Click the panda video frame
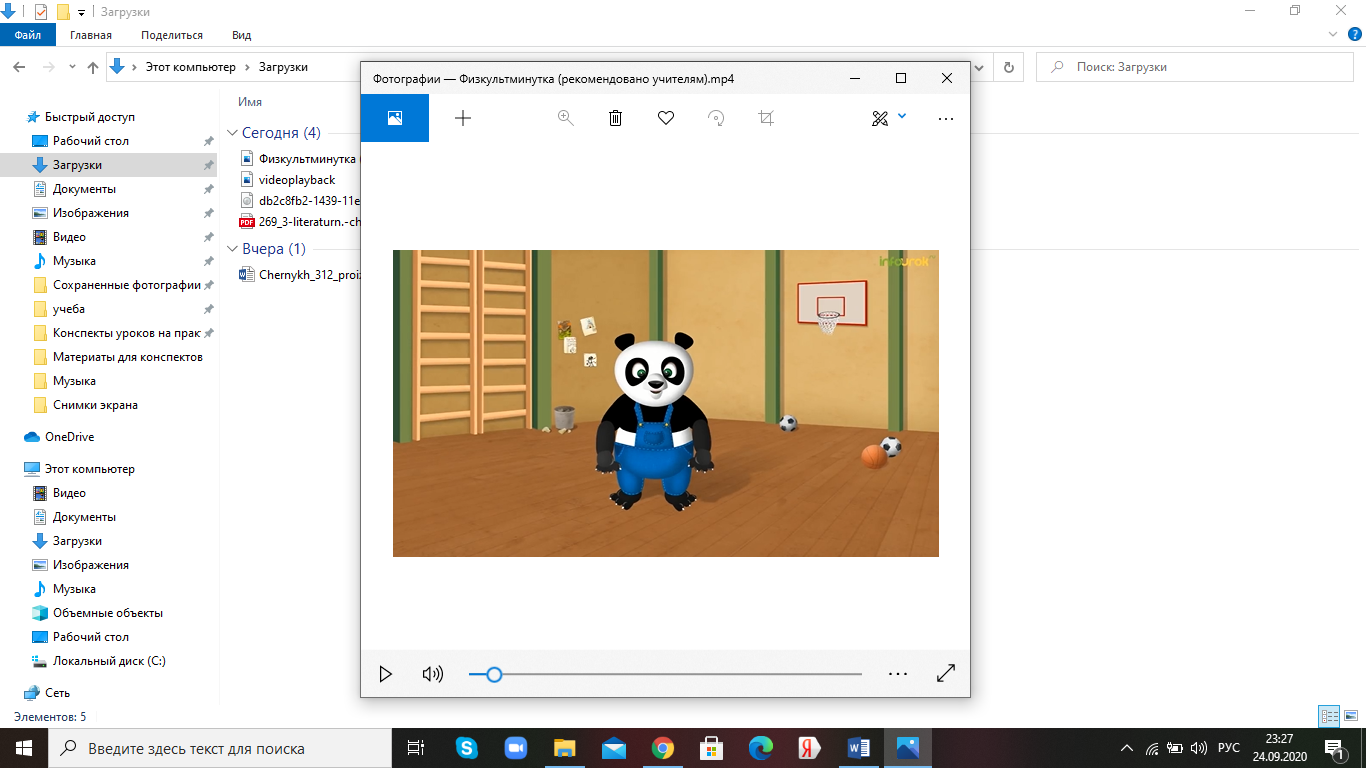This screenshot has width=1366, height=768. coord(666,403)
